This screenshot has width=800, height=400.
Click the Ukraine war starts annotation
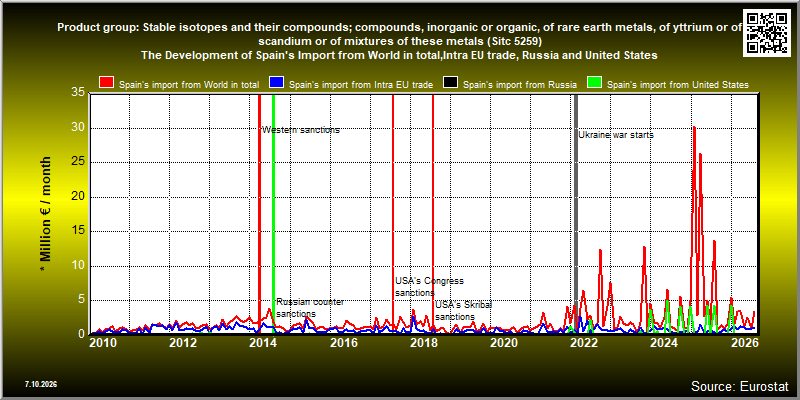[616, 135]
